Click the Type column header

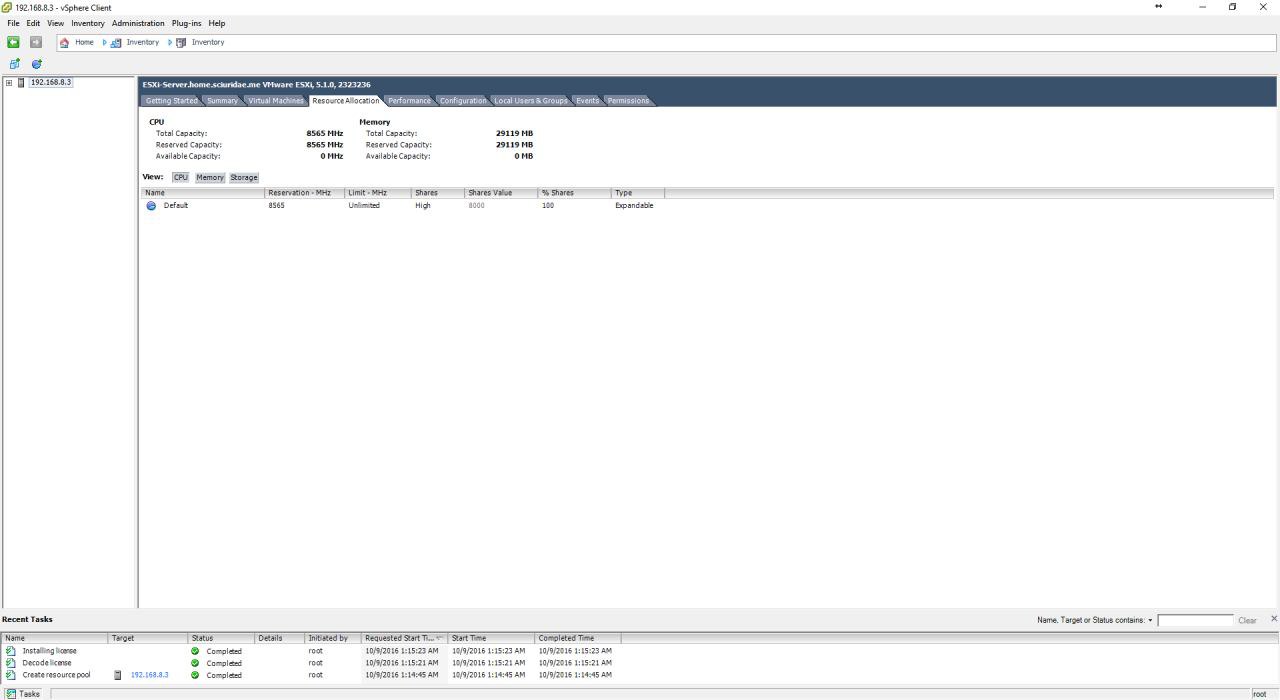tap(638, 193)
